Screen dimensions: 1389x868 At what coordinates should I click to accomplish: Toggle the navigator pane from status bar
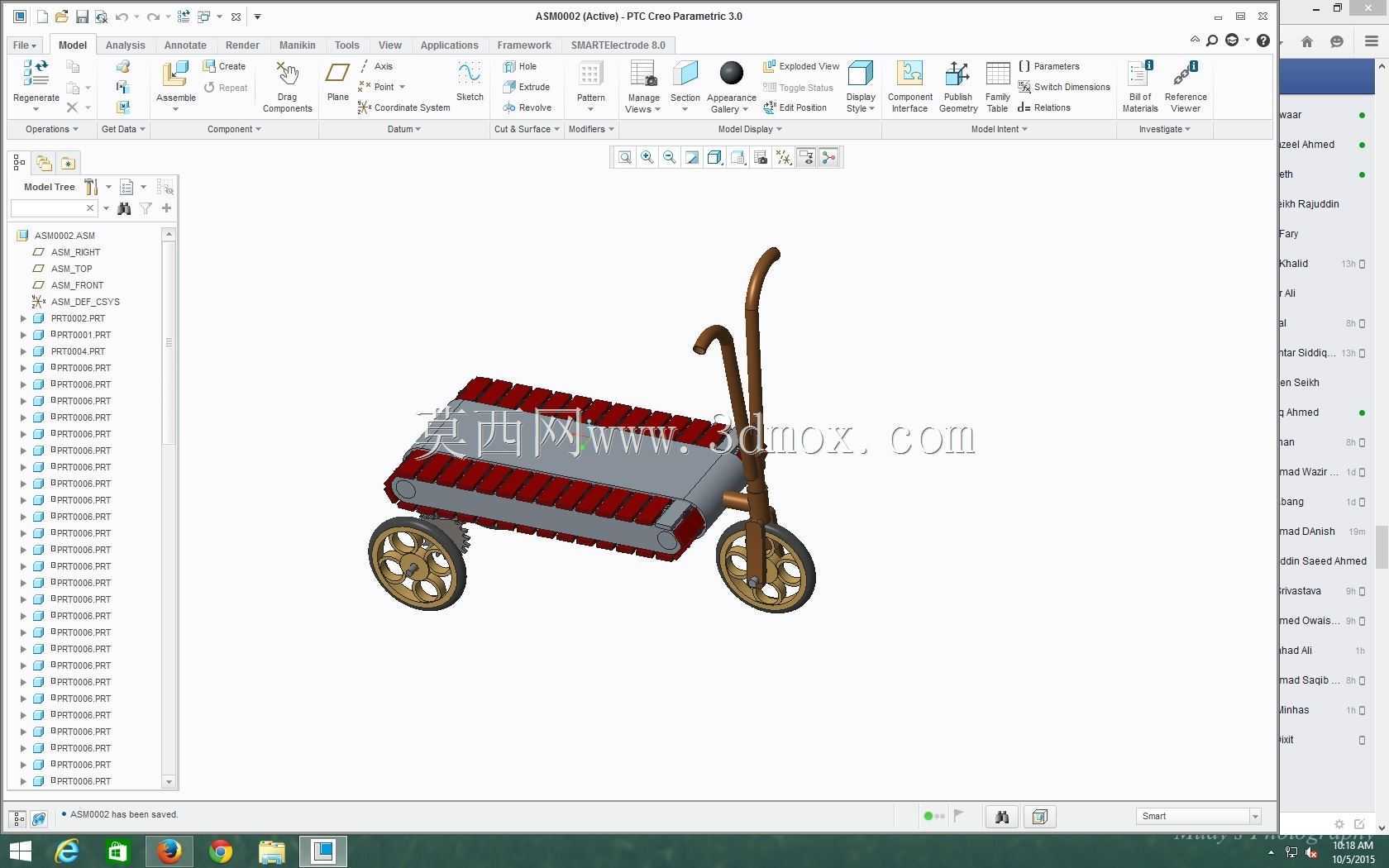18,818
